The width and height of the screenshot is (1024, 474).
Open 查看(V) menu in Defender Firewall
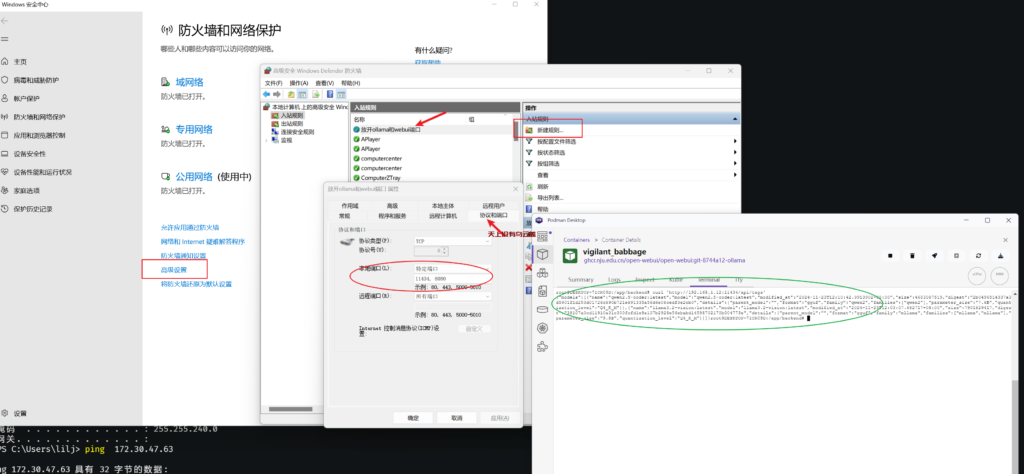point(324,83)
